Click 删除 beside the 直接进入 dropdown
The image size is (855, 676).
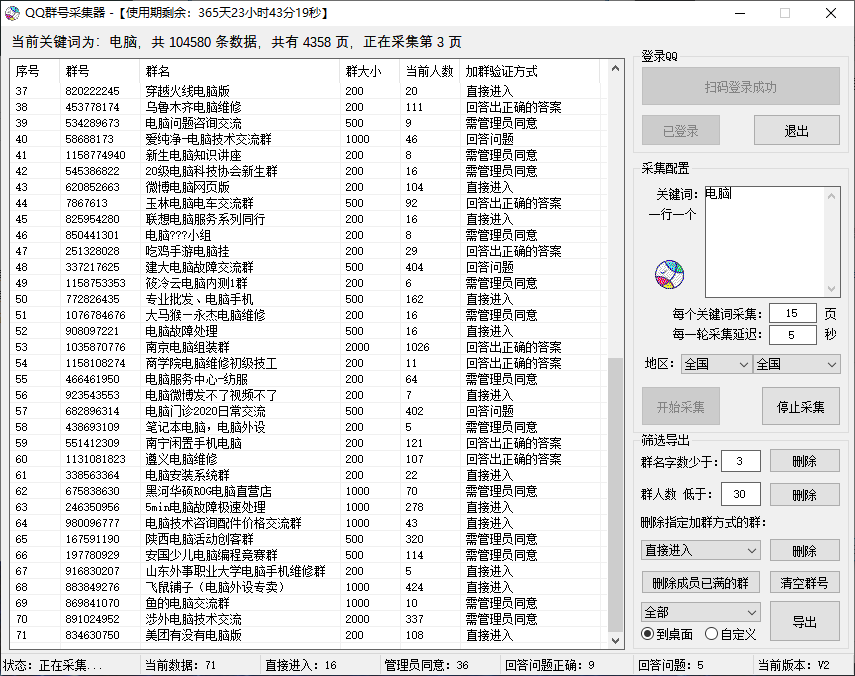804,551
